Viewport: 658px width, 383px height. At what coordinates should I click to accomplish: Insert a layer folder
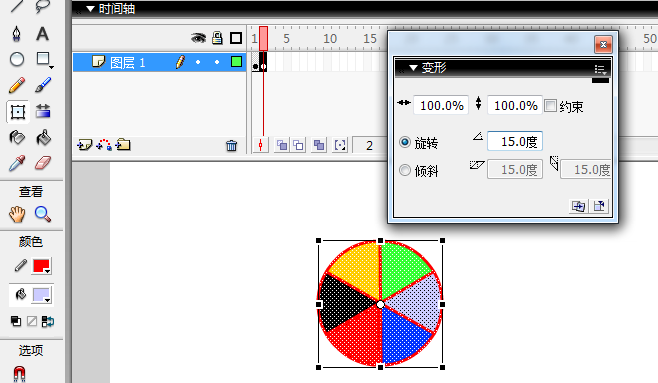pyautogui.click(x=123, y=145)
